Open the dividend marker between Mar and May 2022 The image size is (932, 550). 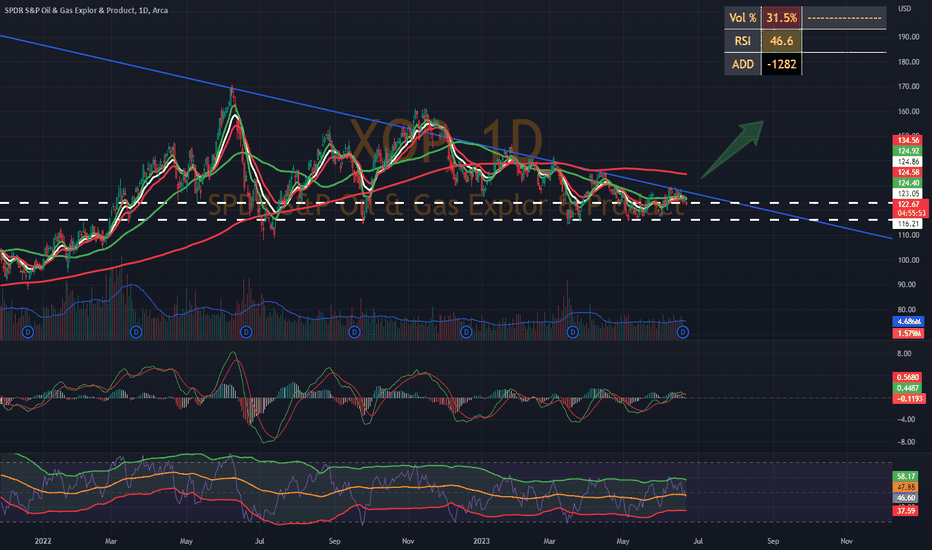click(136, 332)
